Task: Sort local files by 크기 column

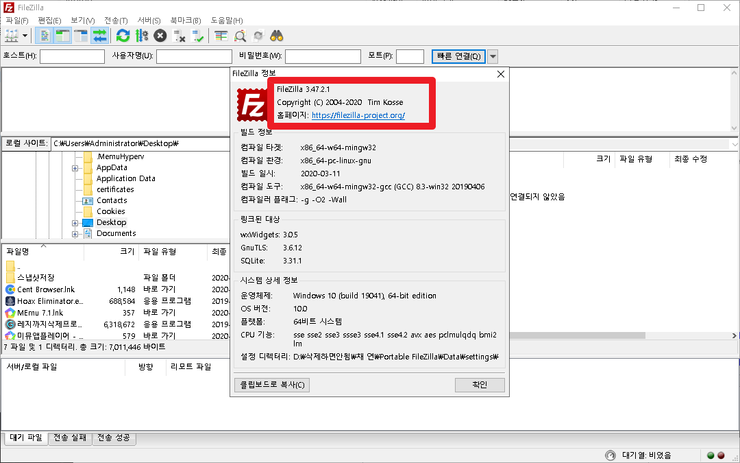Action: pyautogui.click(x=111, y=252)
